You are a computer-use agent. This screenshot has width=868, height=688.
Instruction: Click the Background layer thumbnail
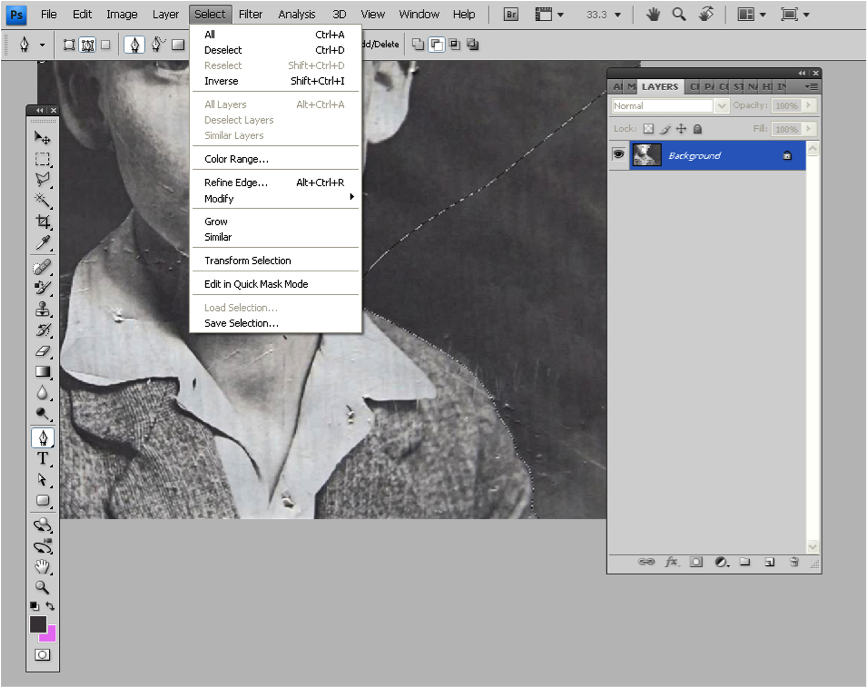coord(647,155)
